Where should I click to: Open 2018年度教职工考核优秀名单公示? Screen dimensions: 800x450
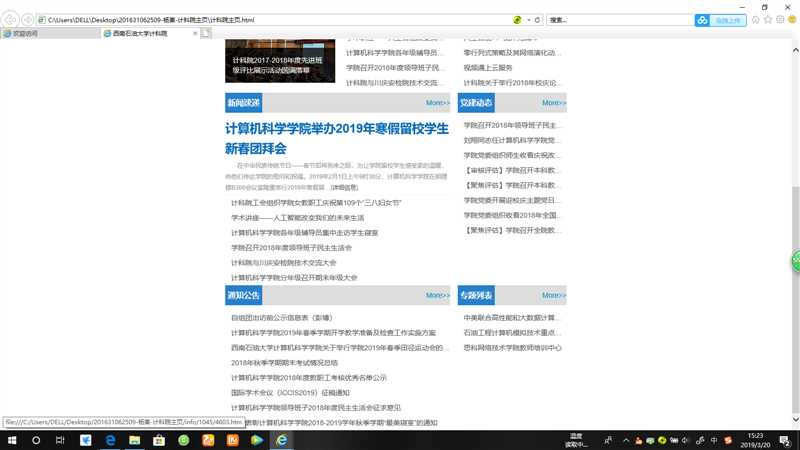pos(309,378)
